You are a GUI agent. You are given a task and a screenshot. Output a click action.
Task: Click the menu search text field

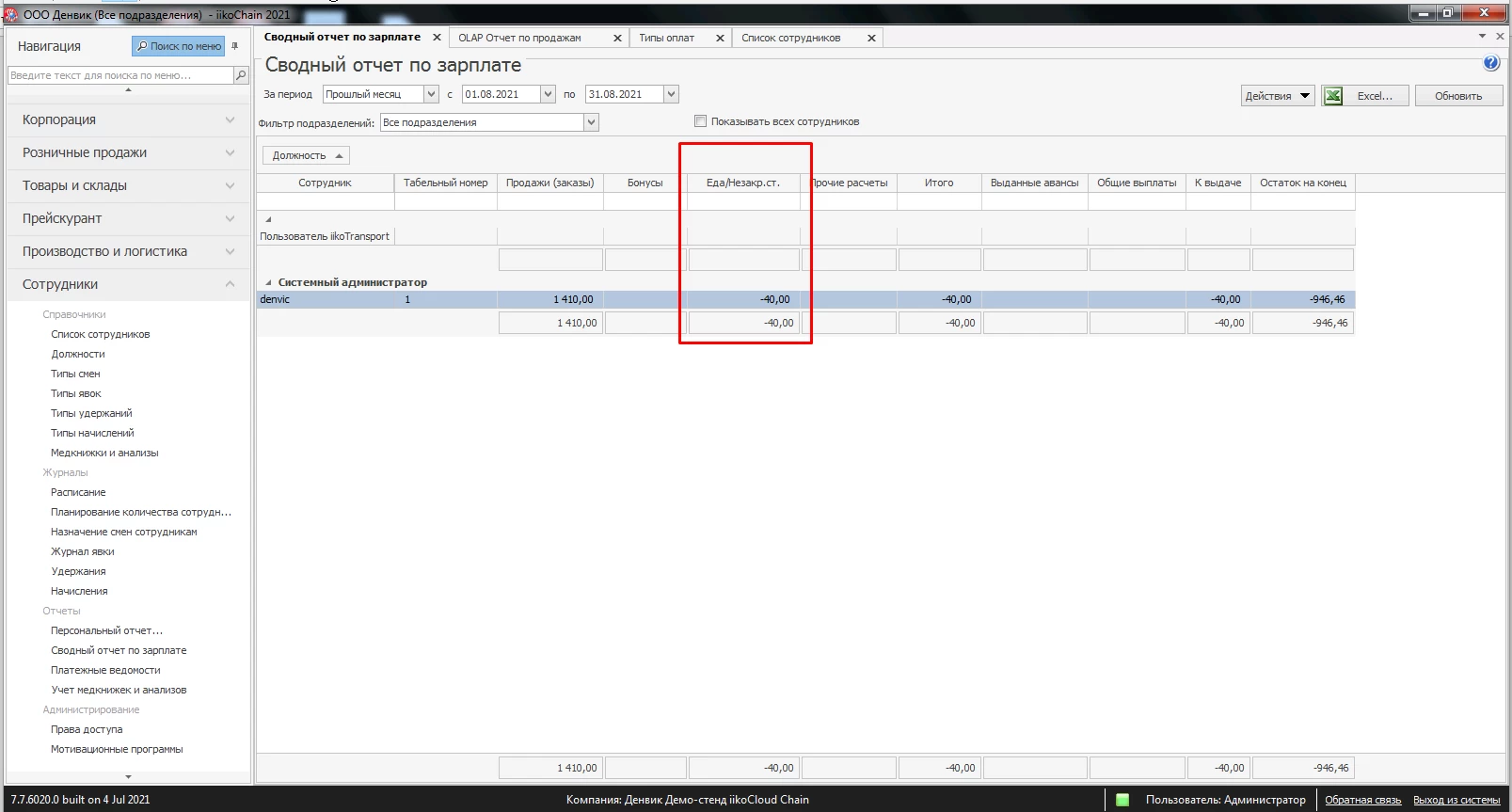(119, 75)
